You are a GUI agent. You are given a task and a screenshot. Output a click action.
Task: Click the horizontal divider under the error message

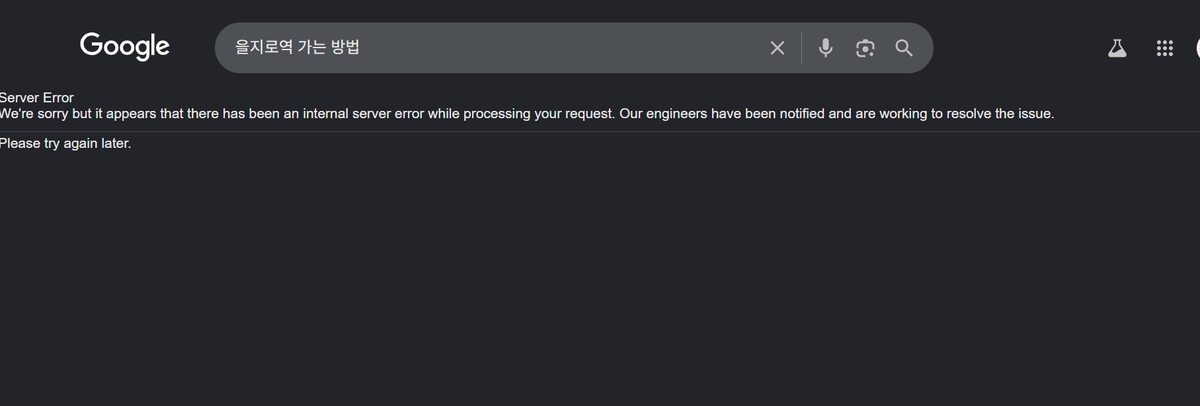600,131
